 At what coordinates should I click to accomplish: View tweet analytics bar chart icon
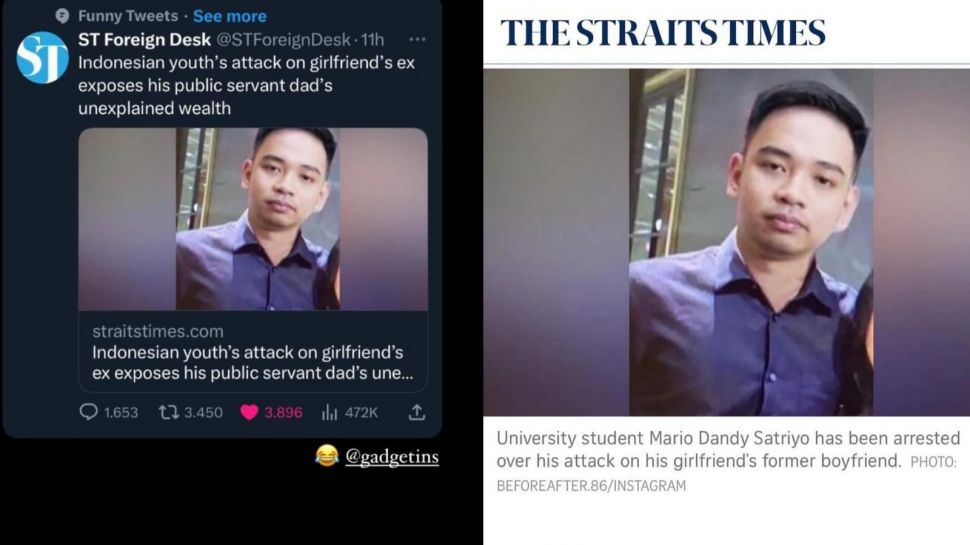(329, 413)
